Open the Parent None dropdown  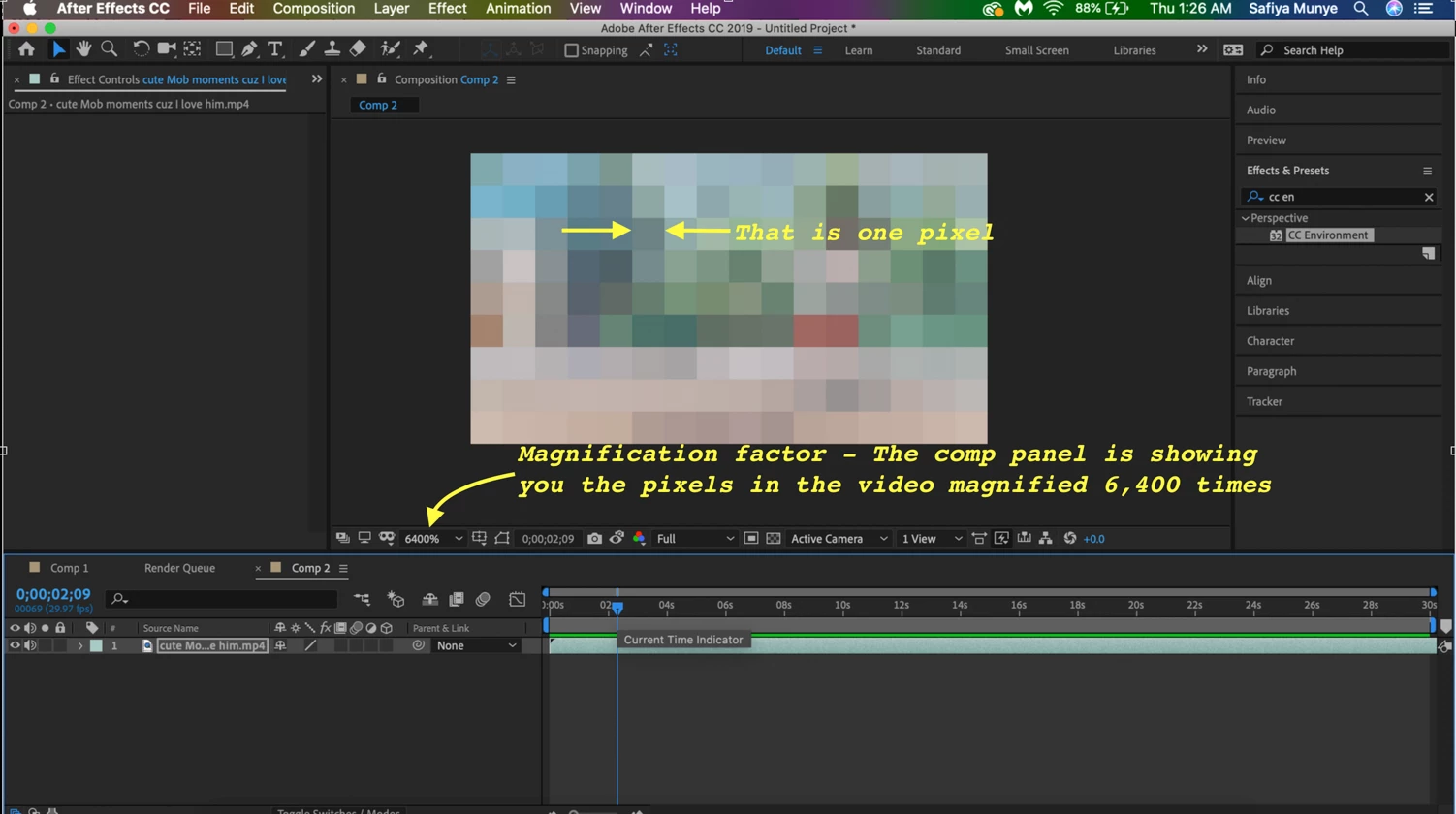476,645
